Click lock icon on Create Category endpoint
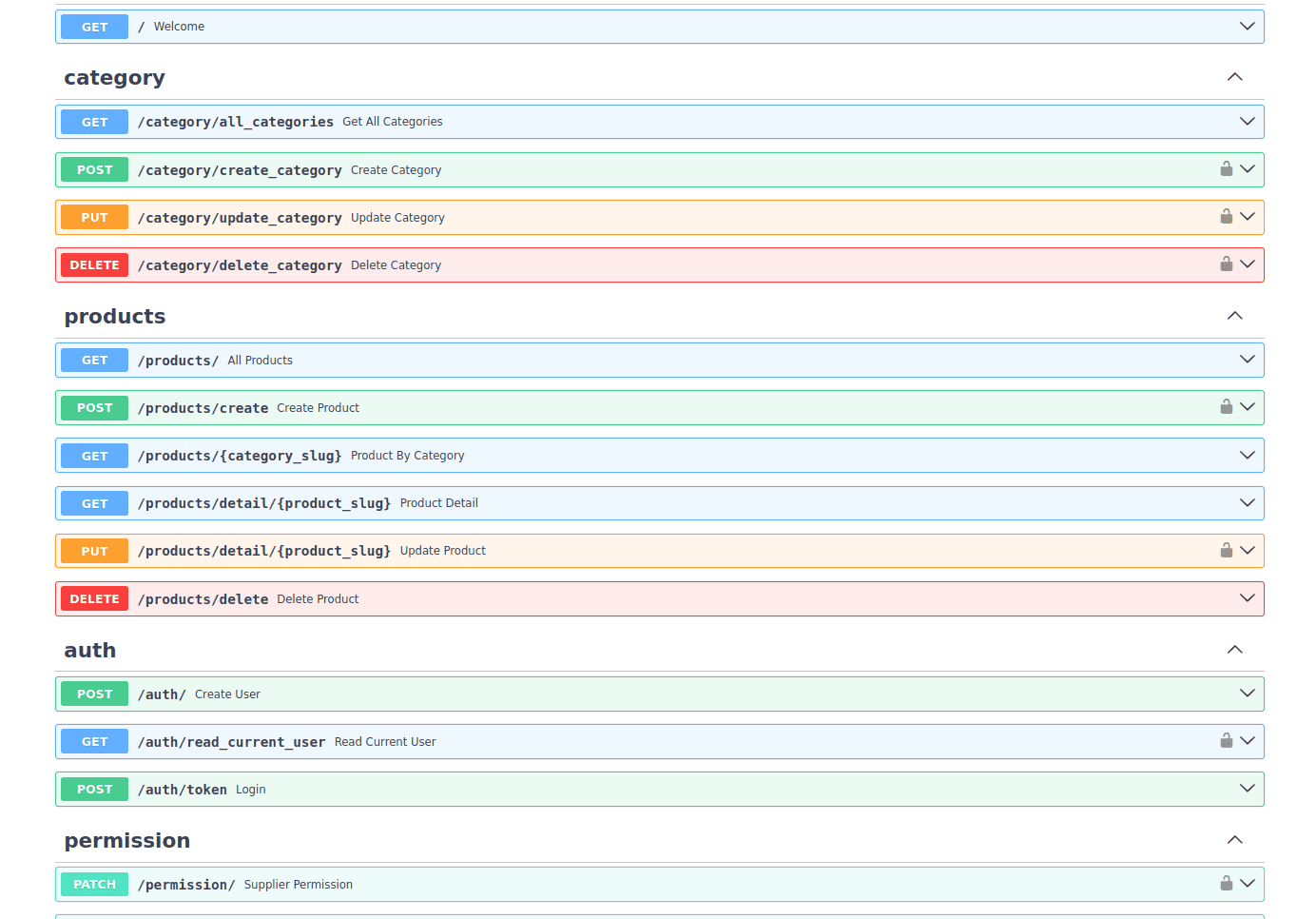Image resolution: width=1316 pixels, height=919 pixels. [x=1226, y=169]
